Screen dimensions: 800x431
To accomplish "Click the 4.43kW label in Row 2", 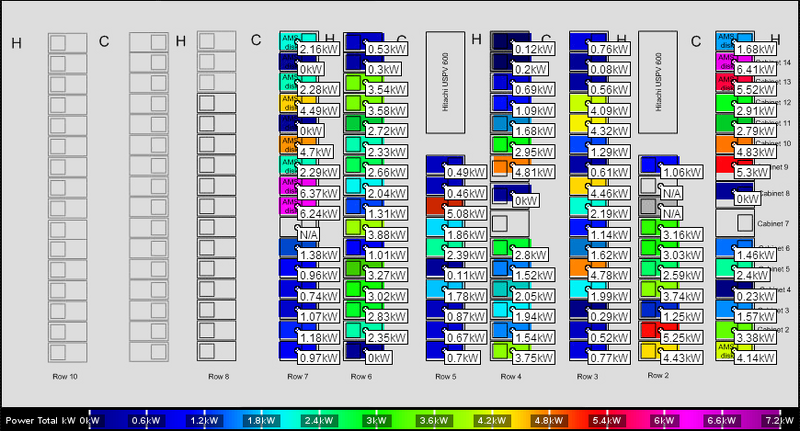I will point(682,358).
